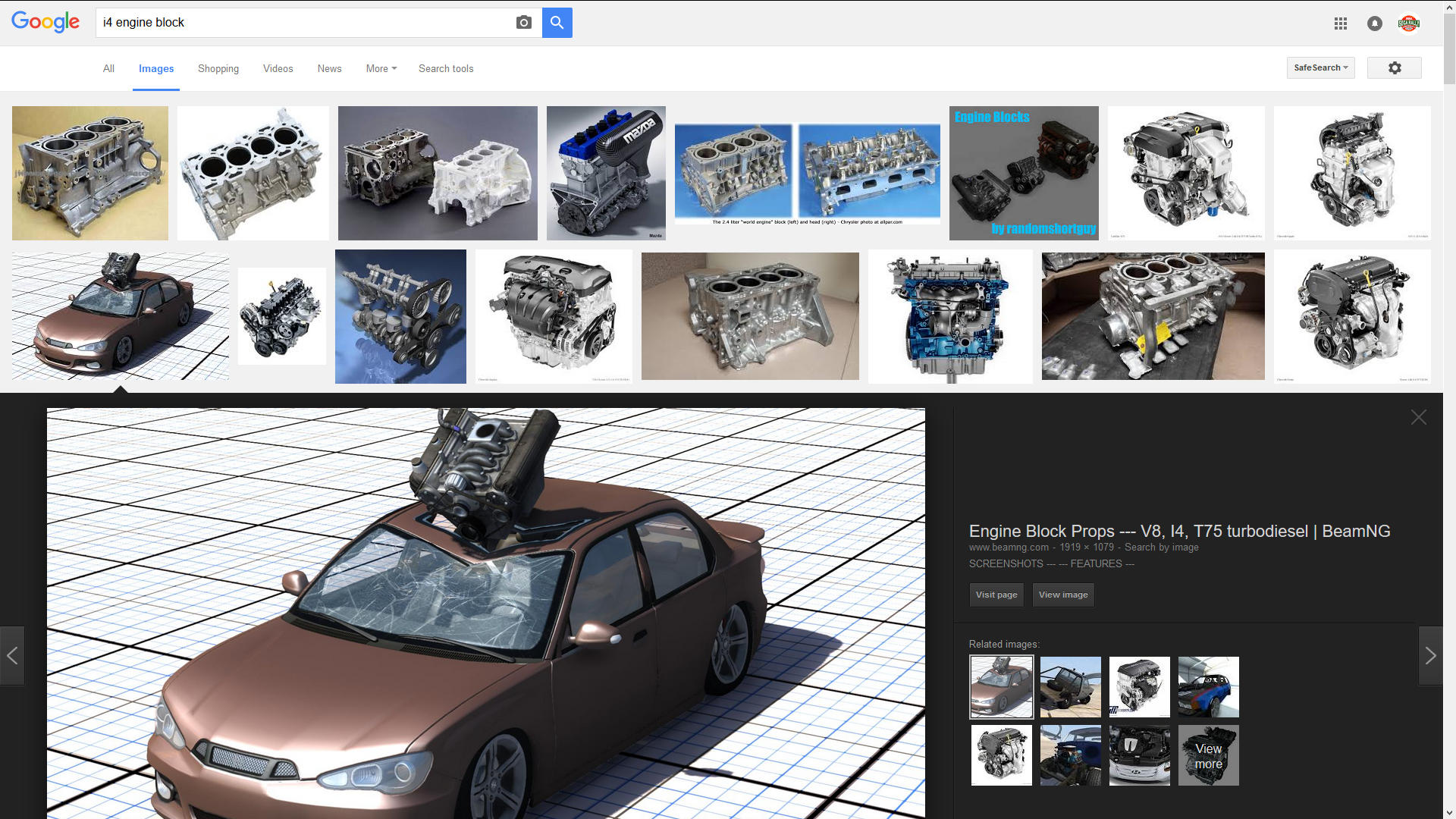Viewport: 1456px width, 819px height.
Task: Open the blue engine thumbnail in second row
Action: coord(950,316)
